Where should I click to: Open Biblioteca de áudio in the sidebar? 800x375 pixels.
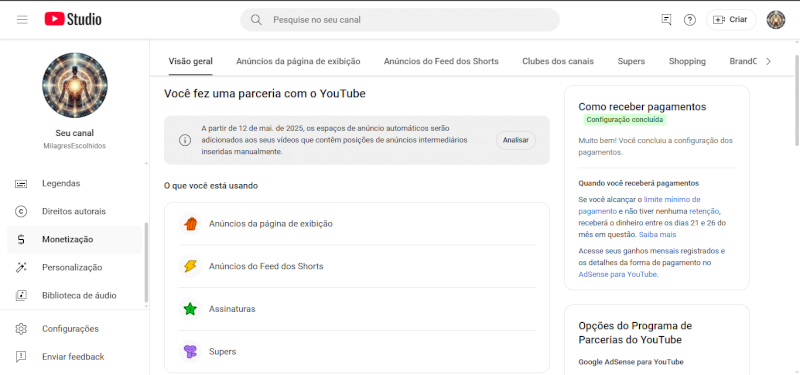coord(74,295)
